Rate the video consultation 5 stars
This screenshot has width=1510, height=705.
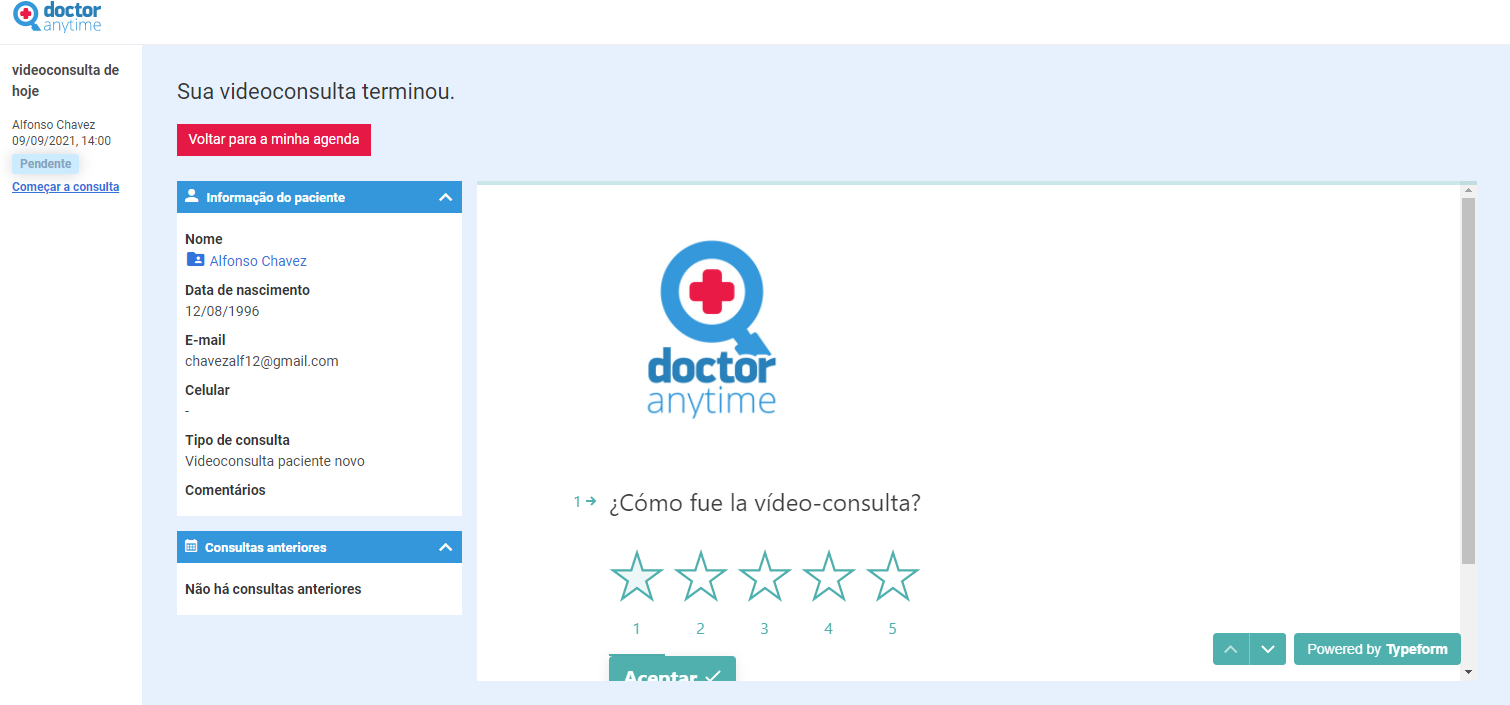pos(892,577)
